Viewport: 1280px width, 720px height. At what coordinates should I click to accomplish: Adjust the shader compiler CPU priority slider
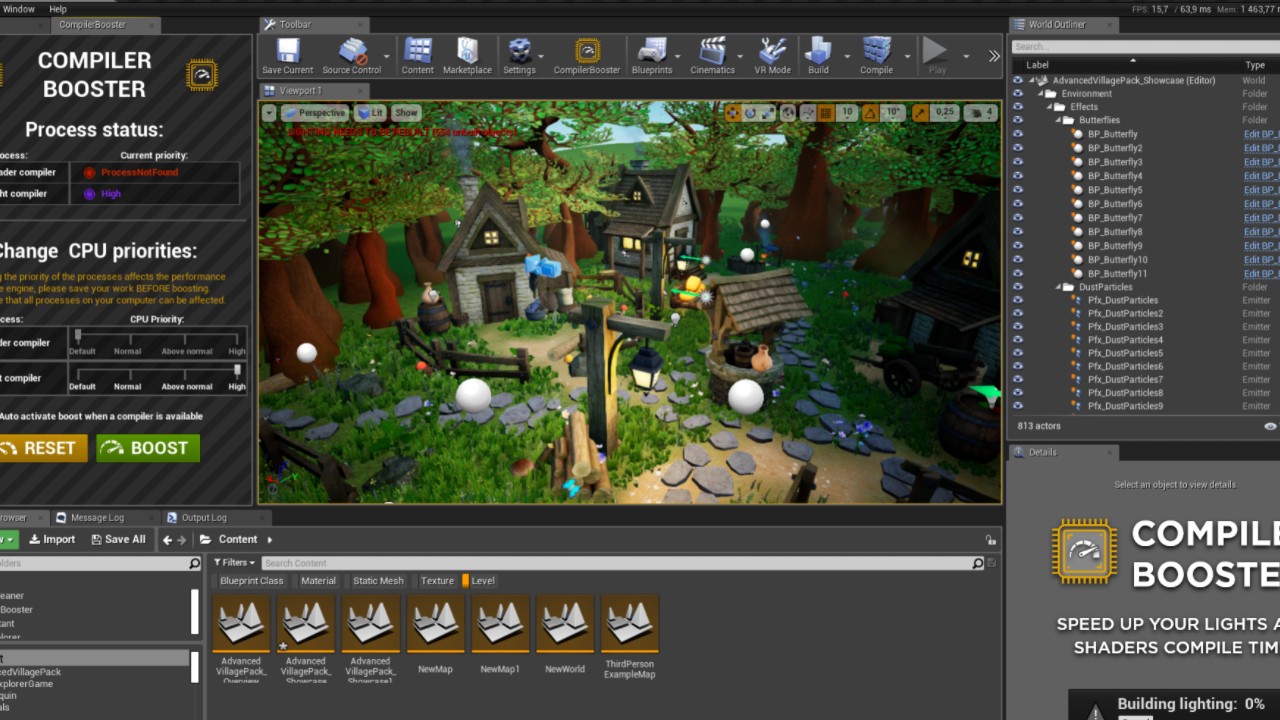point(157,338)
